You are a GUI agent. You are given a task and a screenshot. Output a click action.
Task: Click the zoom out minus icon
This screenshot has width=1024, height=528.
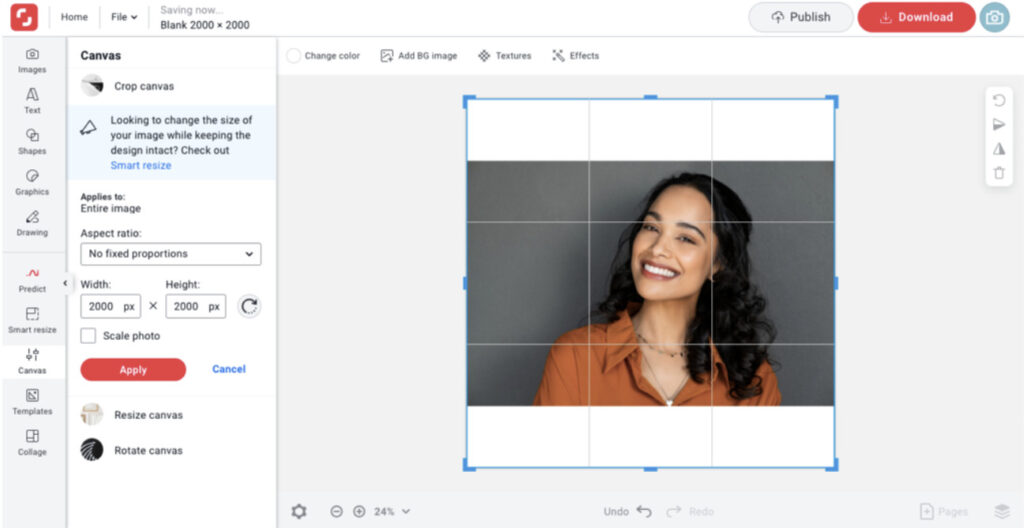[x=336, y=511]
